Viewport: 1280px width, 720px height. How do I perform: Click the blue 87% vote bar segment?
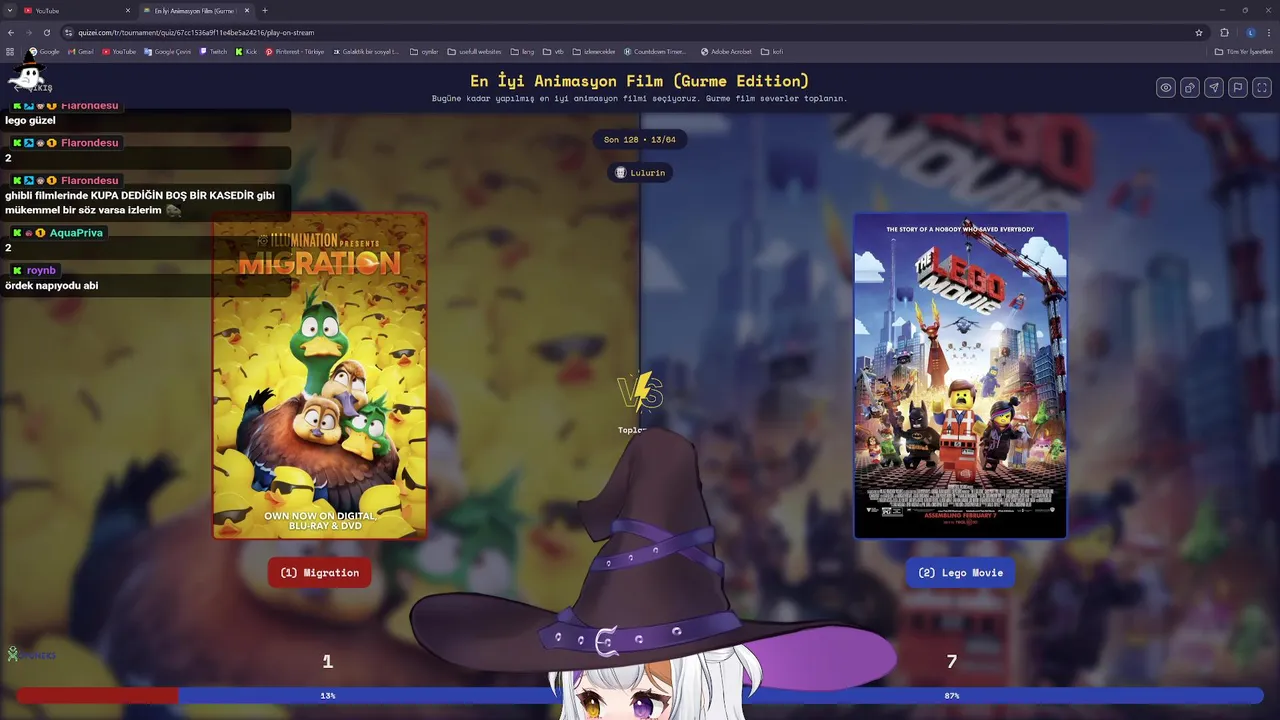(721, 695)
